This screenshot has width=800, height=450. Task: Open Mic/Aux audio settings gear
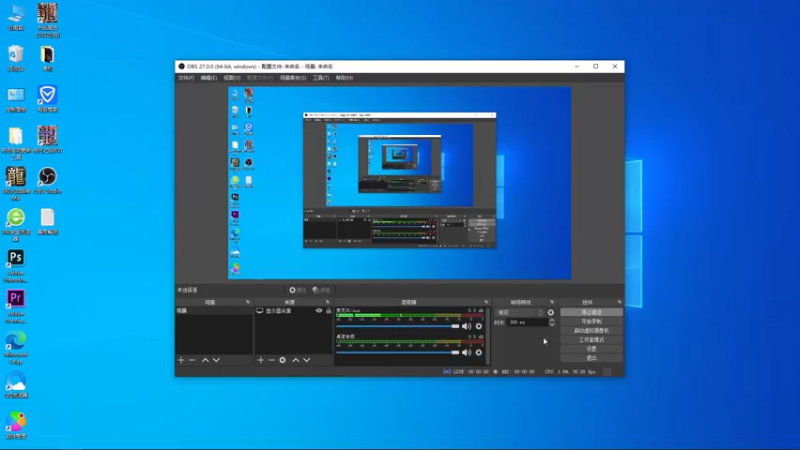tap(479, 326)
